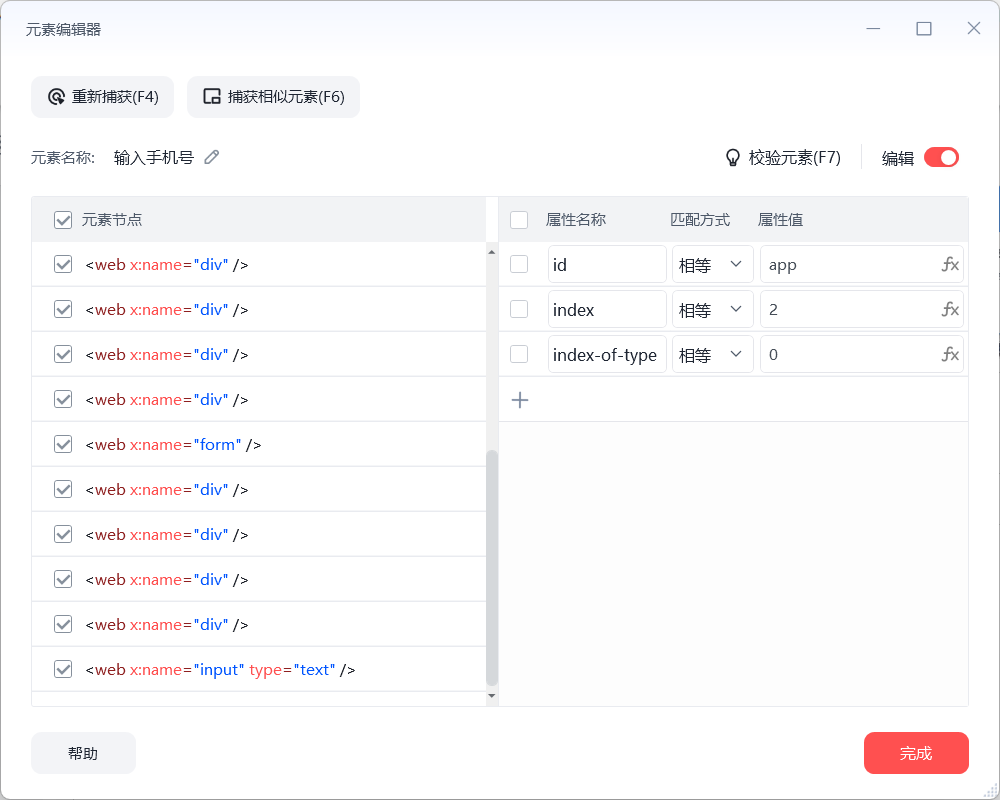Image resolution: width=1000 pixels, height=800 pixels.
Task: Open the 相等 match dropdown for index
Action: (x=713, y=309)
